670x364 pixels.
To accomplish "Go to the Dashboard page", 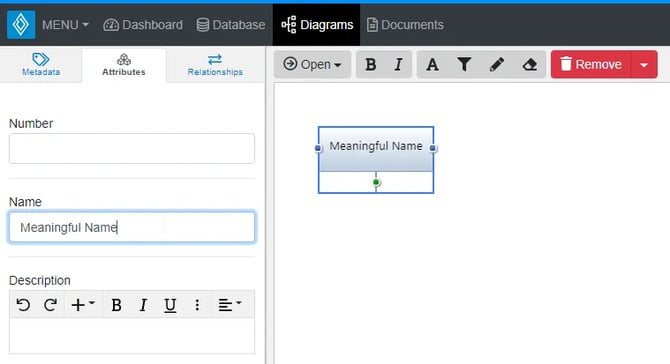I will click(143, 25).
